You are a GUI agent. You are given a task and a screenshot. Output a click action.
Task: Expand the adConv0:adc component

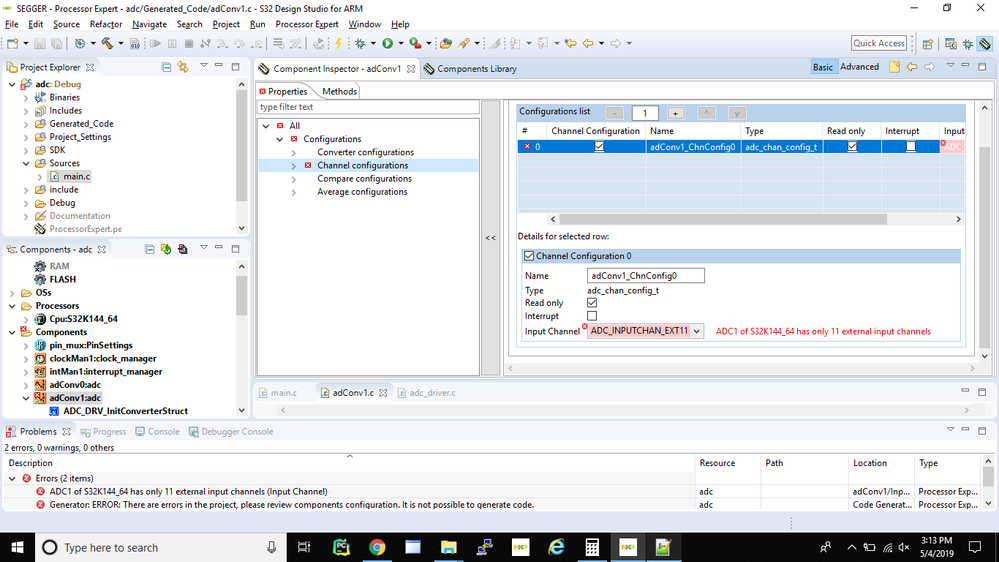coord(26,385)
